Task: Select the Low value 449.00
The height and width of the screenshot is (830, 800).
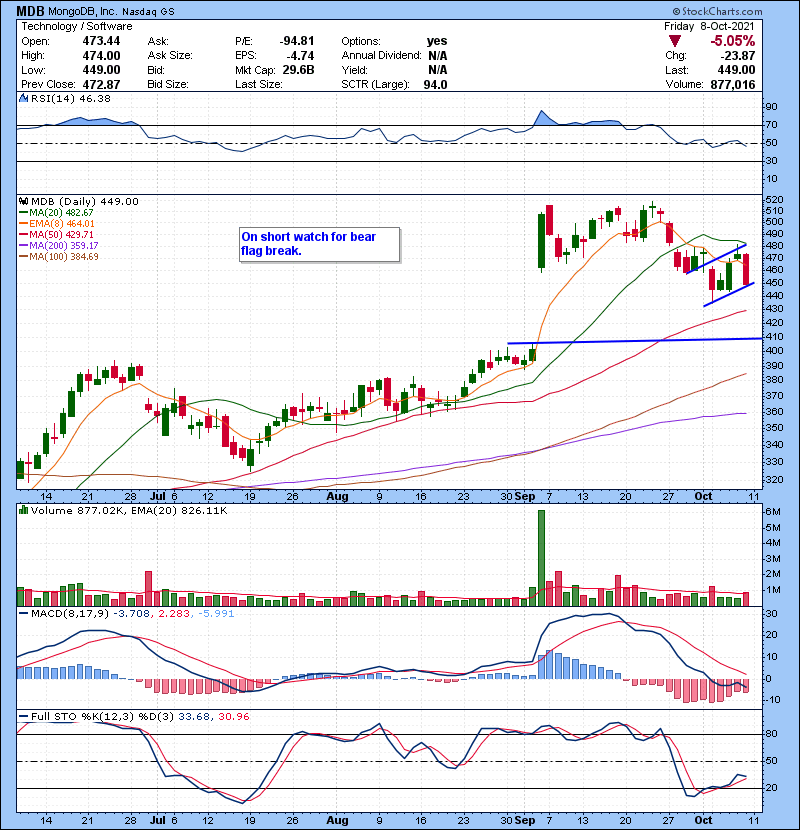Action: (x=101, y=70)
